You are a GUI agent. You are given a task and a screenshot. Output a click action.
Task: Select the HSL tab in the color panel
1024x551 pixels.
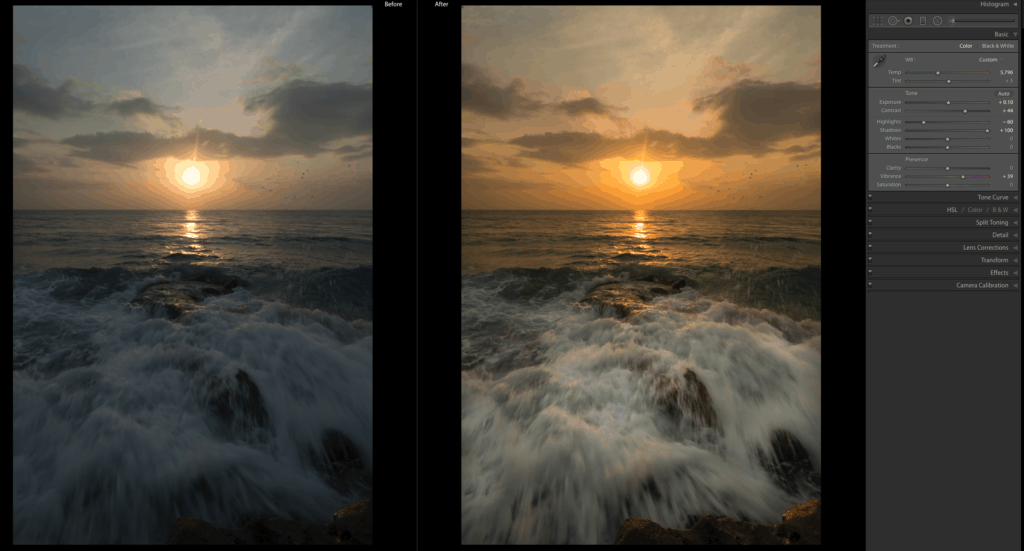point(952,210)
